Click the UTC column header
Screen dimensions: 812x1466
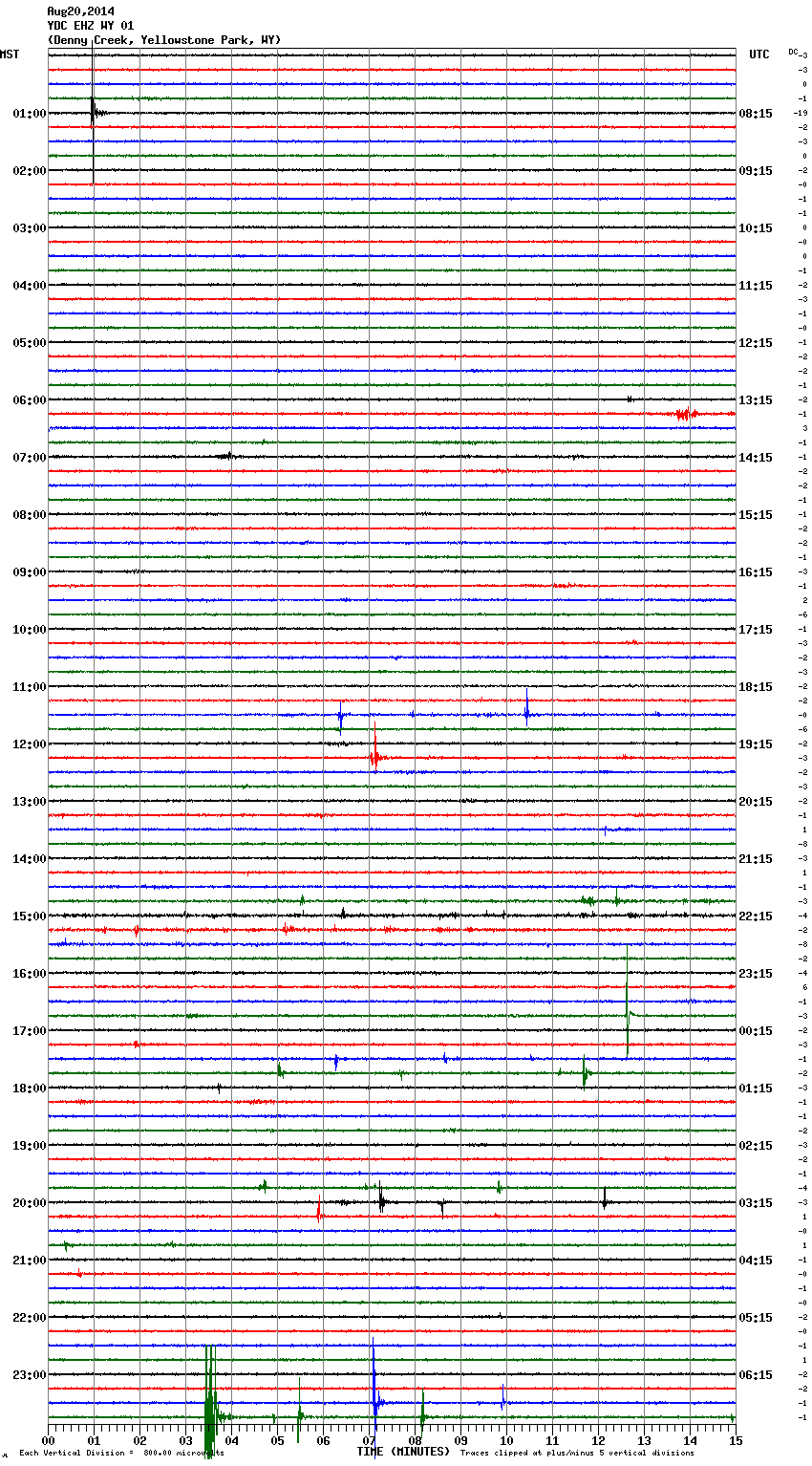tap(759, 54)
